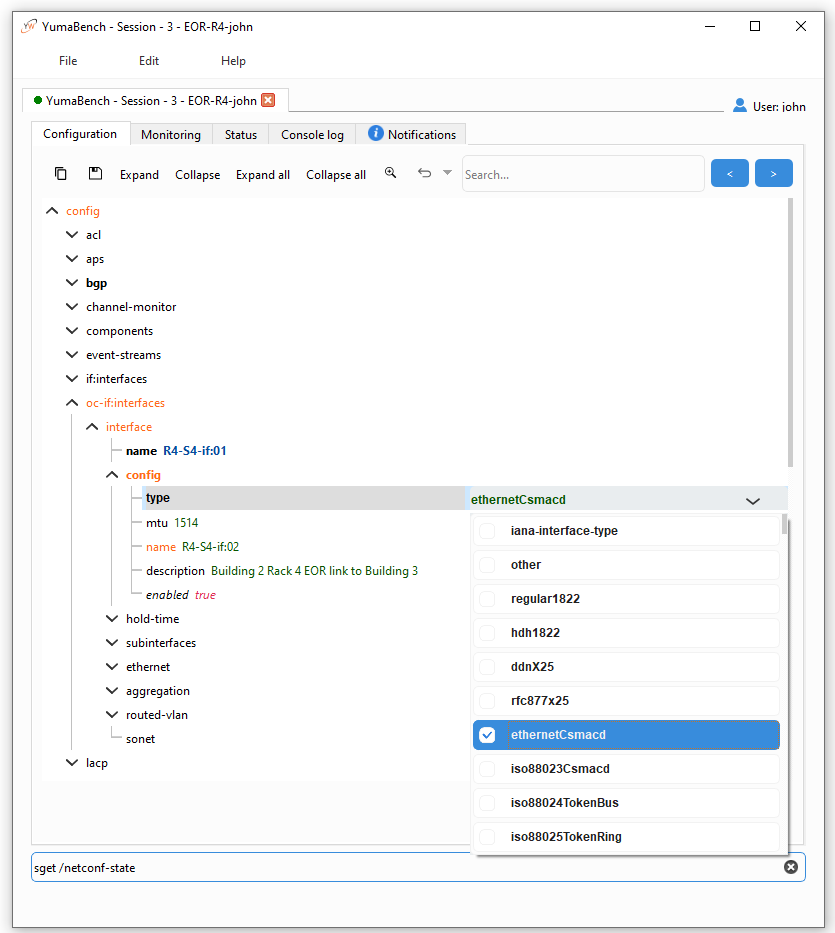Tick the rfc877x25 checkbox
Screen dimensions: 835x933
[x=487, y=701]
